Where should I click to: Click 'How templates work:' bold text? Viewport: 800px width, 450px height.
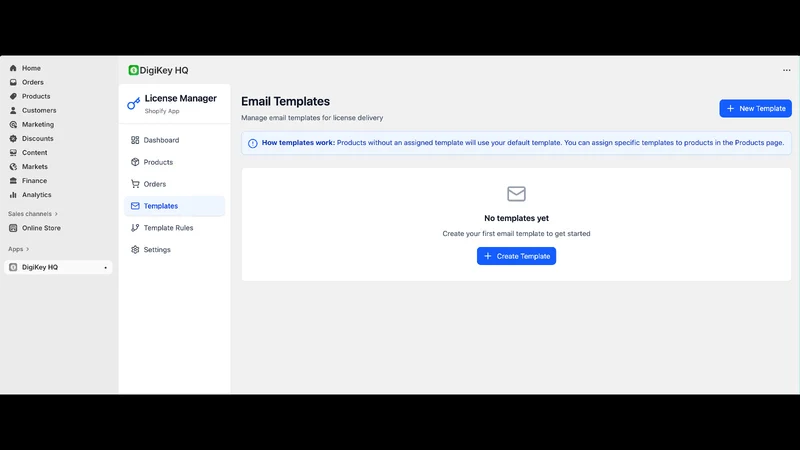coord(298,143)
